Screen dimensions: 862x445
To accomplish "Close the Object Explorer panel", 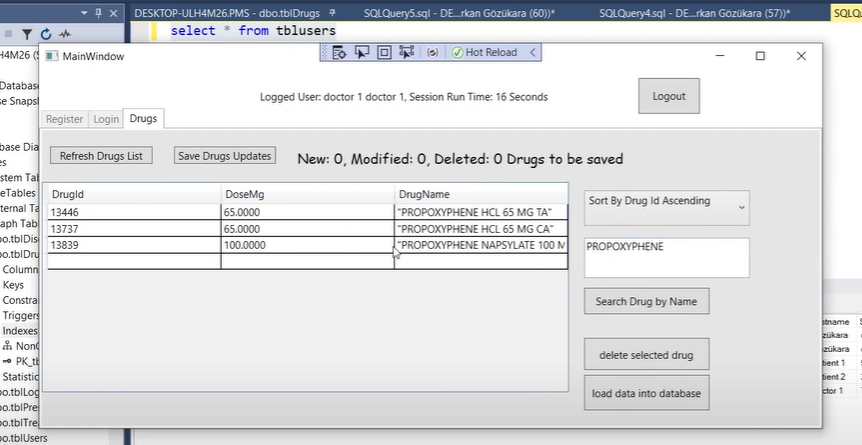I will [x=113, y=13].
